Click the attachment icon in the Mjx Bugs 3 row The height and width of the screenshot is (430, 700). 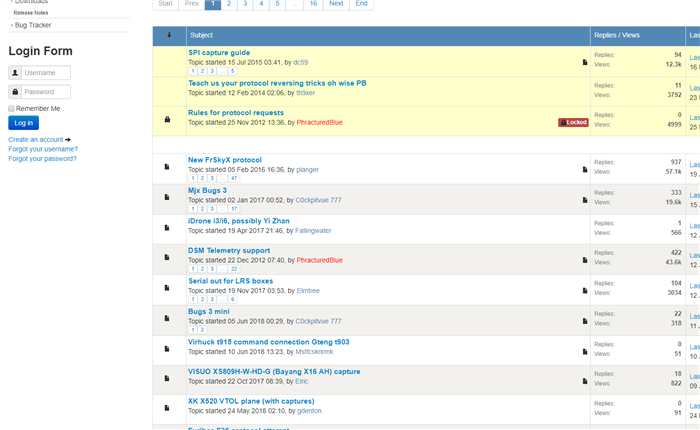585,200
